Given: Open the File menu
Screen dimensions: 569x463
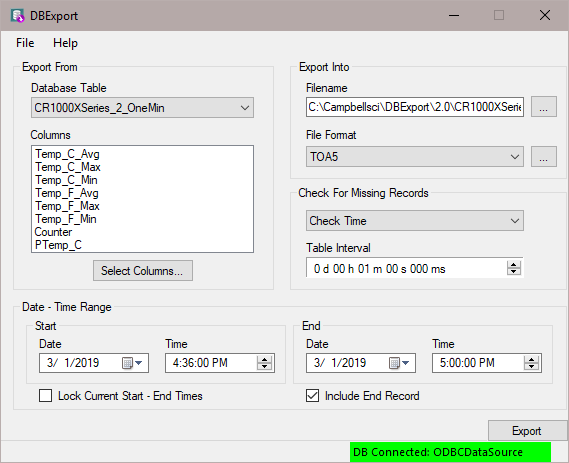Looking at the screenshot, I should pyautogui.click(x=25, y=43).
